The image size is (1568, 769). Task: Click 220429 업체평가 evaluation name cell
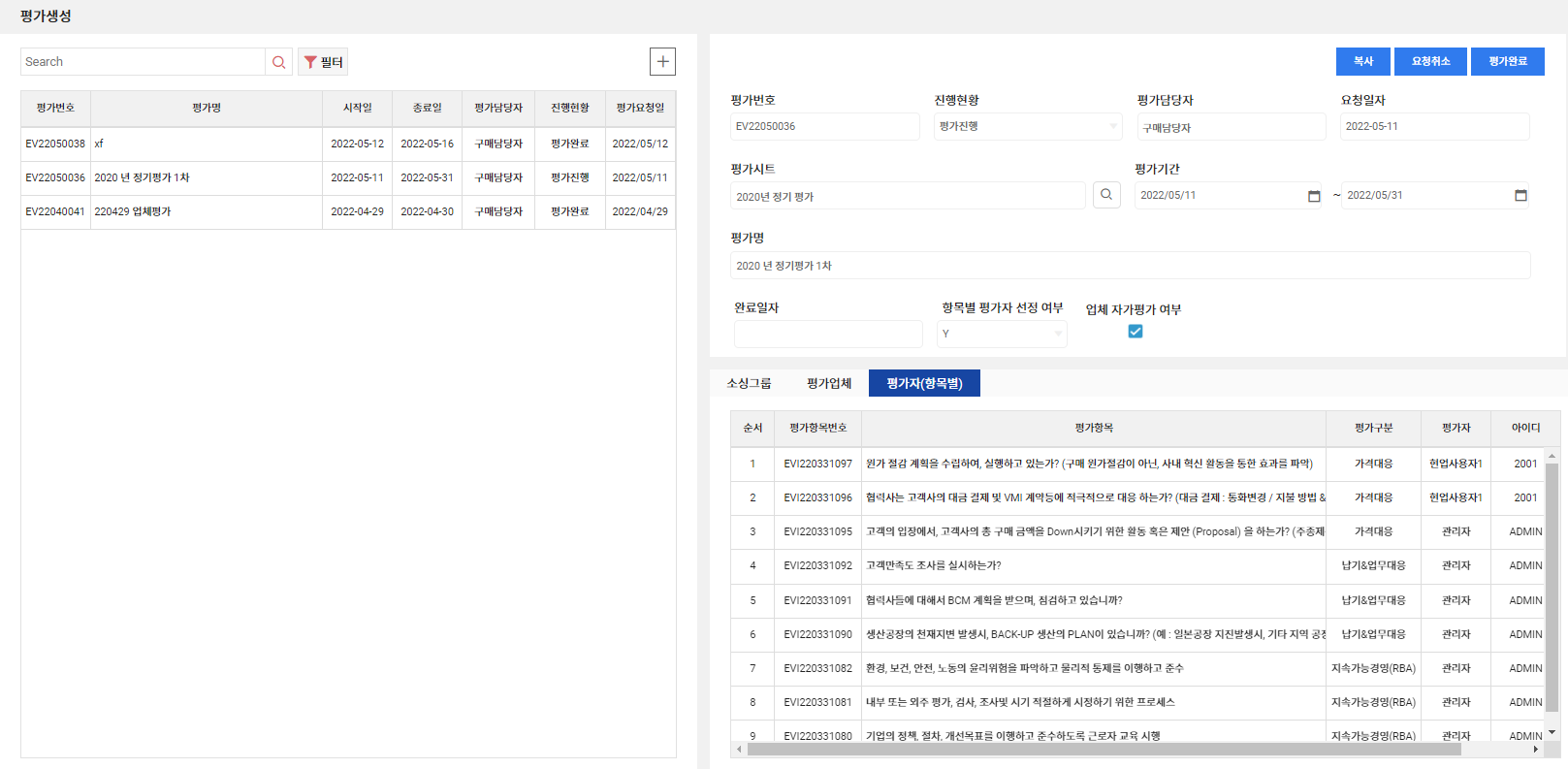point(207,211)
